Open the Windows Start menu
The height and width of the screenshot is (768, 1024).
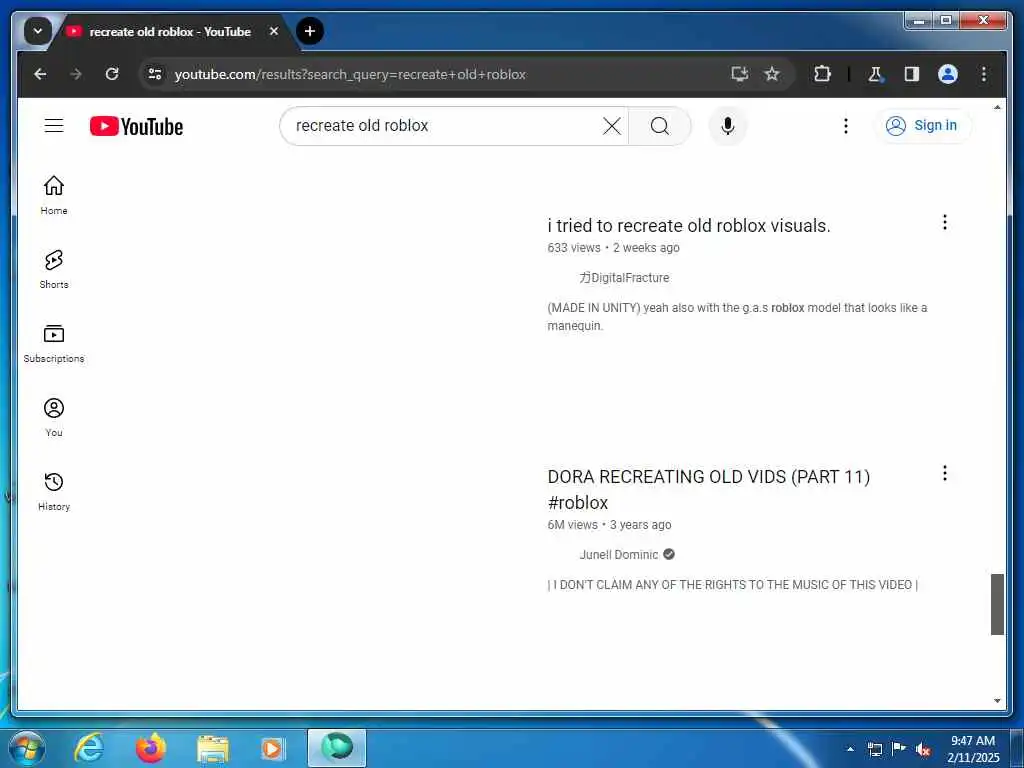point(27,748)
